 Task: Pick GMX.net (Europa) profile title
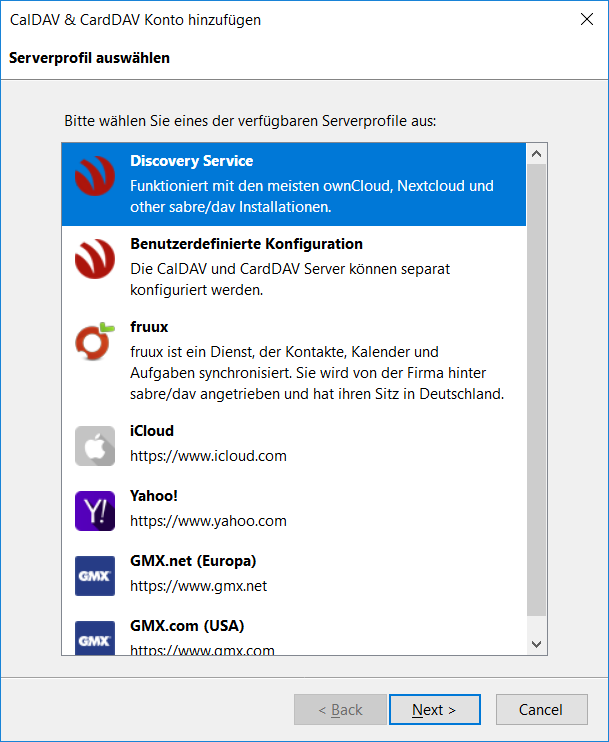pos(193,561)
